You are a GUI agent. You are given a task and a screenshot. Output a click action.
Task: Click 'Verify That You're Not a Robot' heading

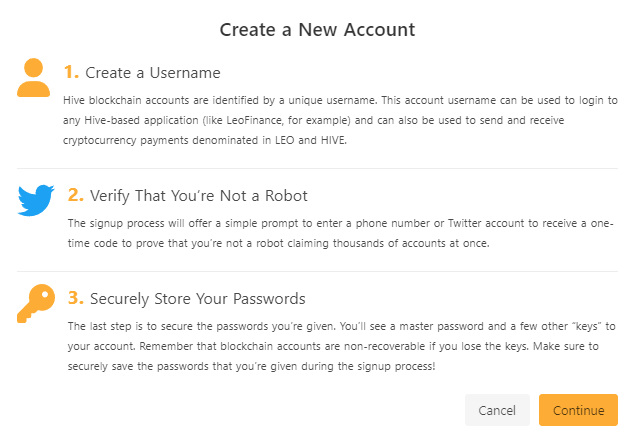pos(198,196)
